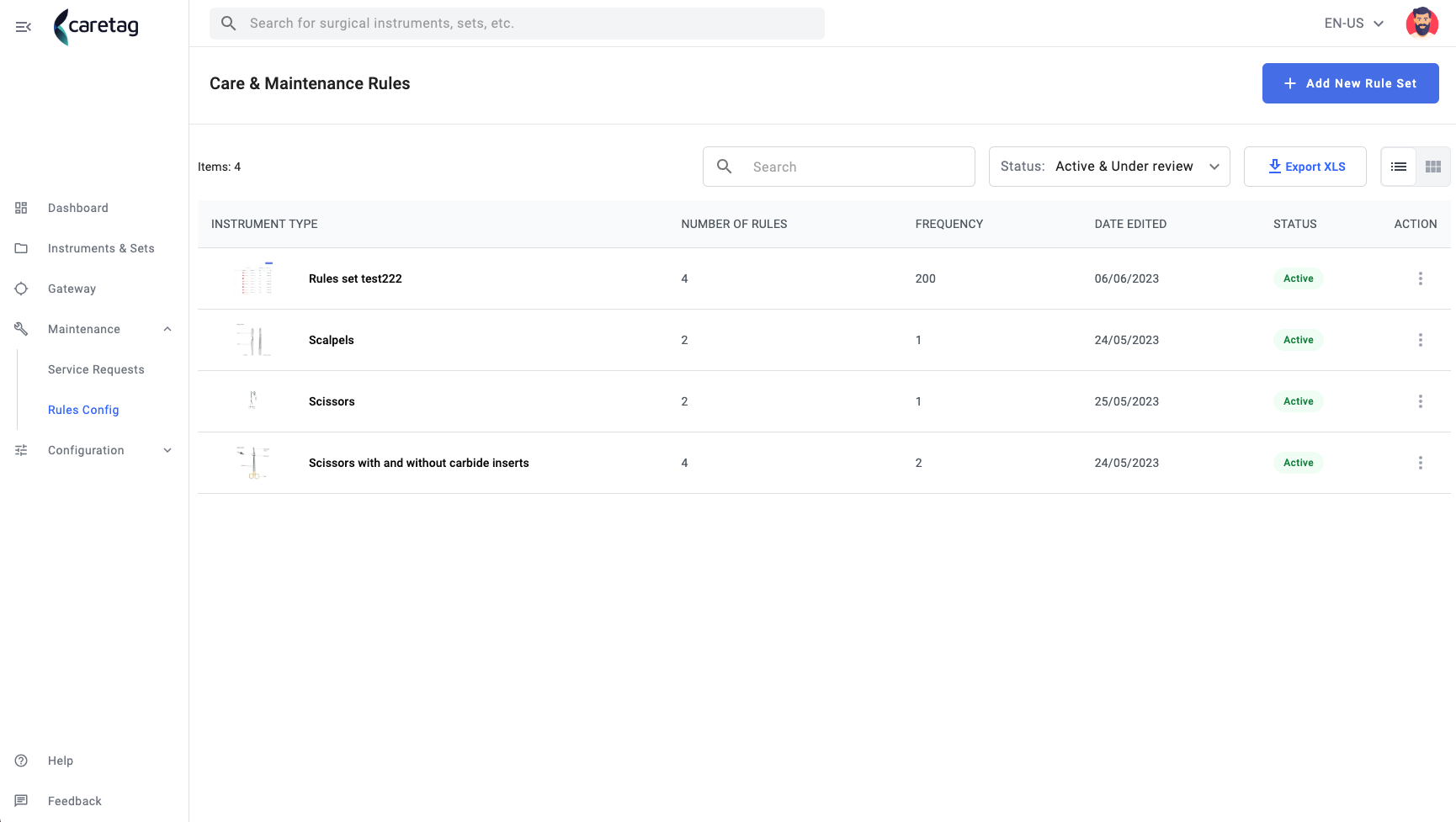Viewport: 1456px width, 822px height.
Task: Click Export XLS button
Action: point(1305,167)
